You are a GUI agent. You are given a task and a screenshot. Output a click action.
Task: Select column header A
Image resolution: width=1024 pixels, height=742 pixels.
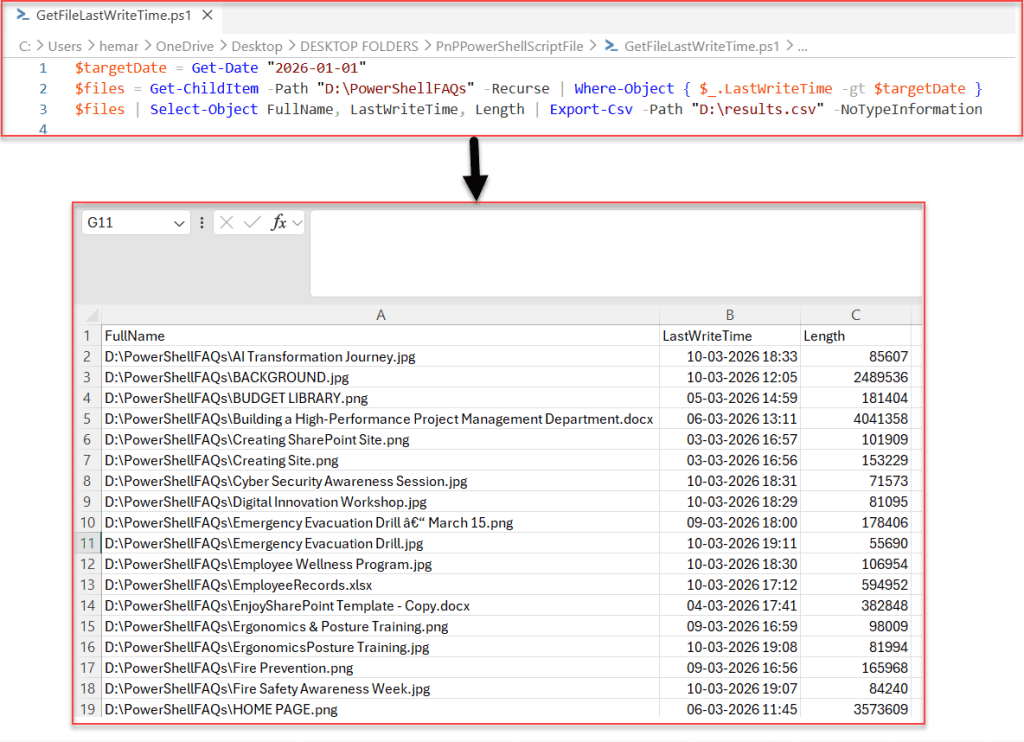tap(380, 315)
